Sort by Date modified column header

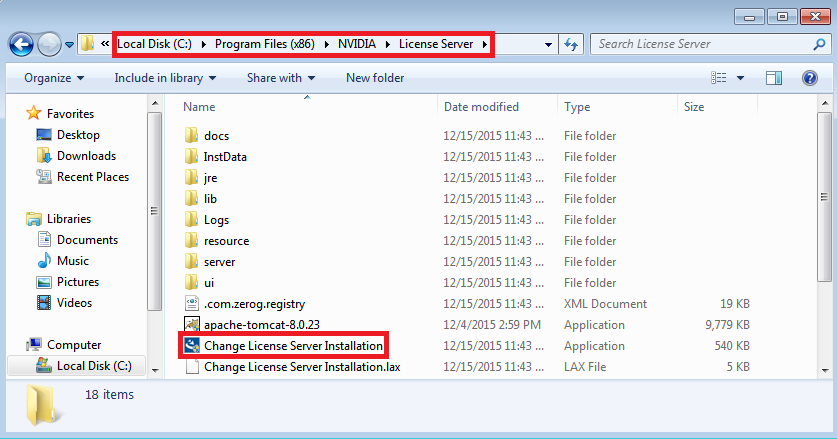[481, 107]
